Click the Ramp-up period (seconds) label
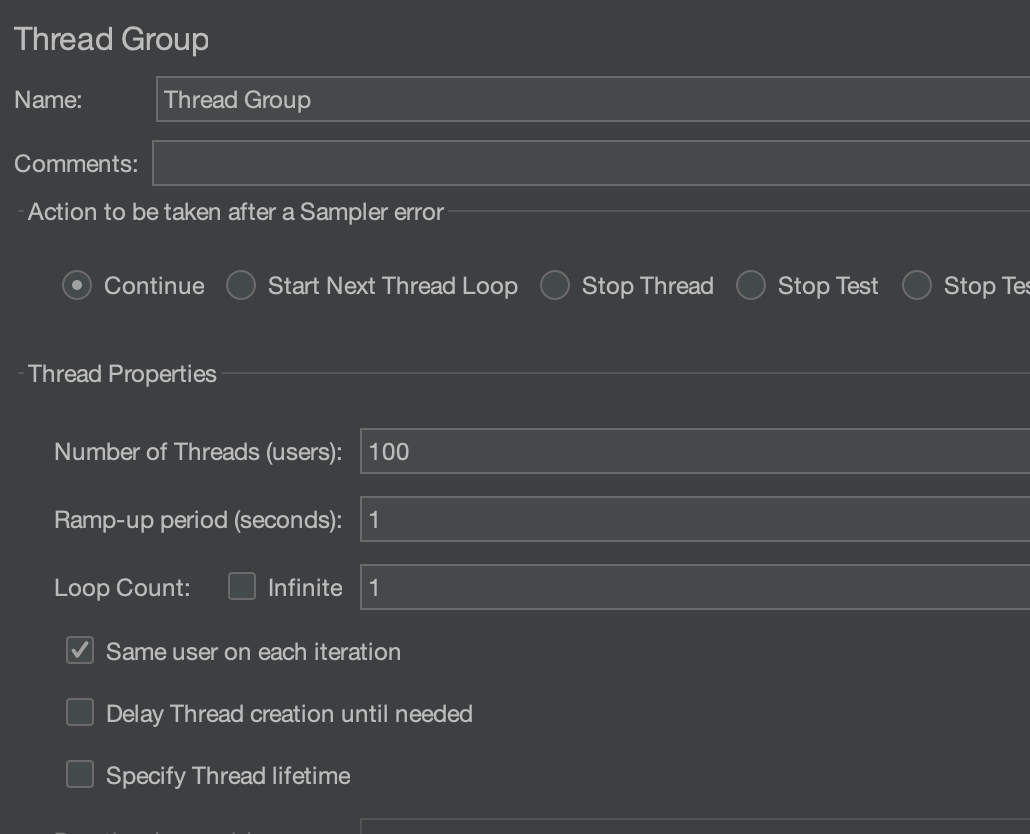Screen dimensions: 1030x834 [x=198, y=520]
